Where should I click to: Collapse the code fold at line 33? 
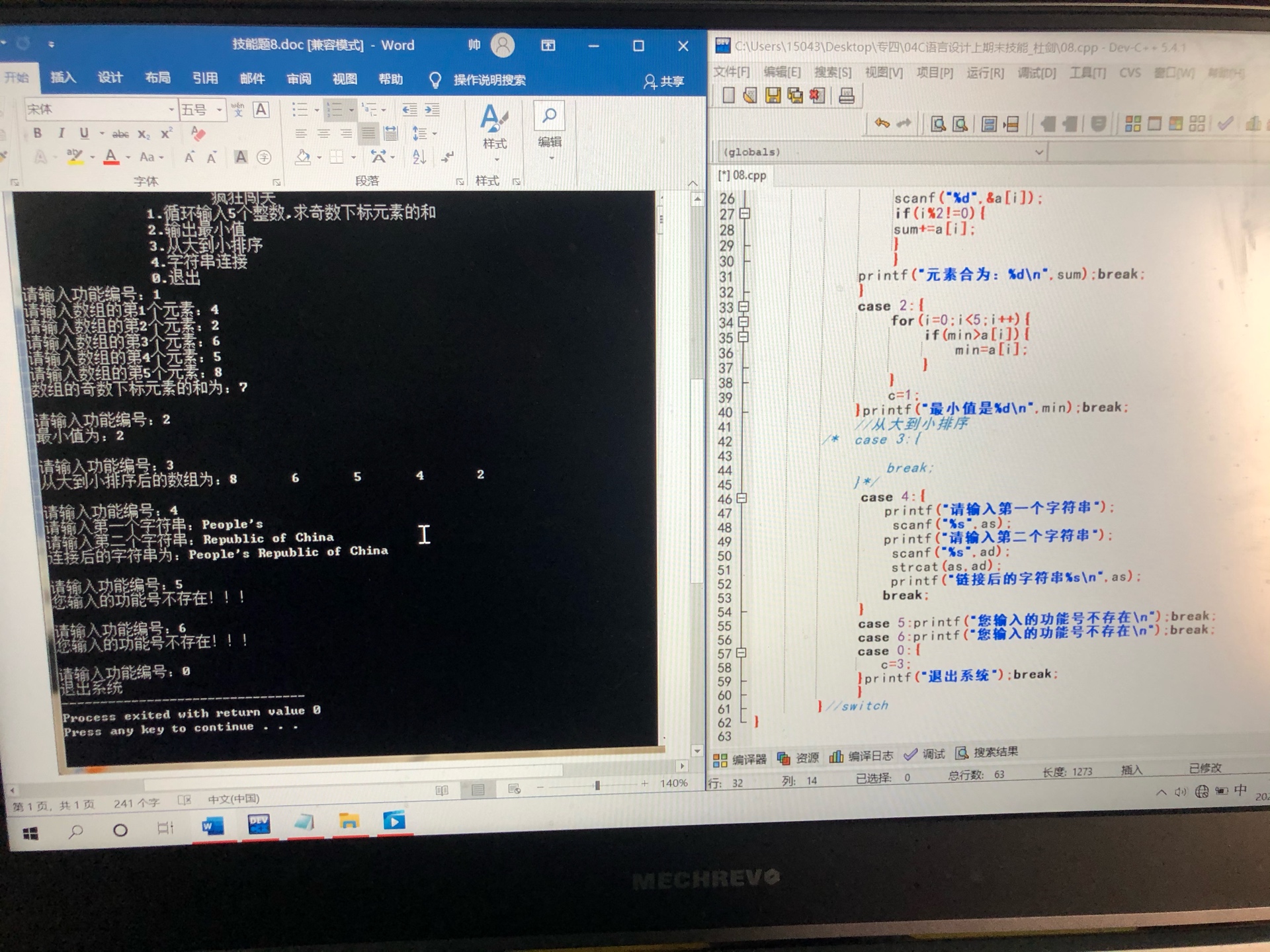743,307
